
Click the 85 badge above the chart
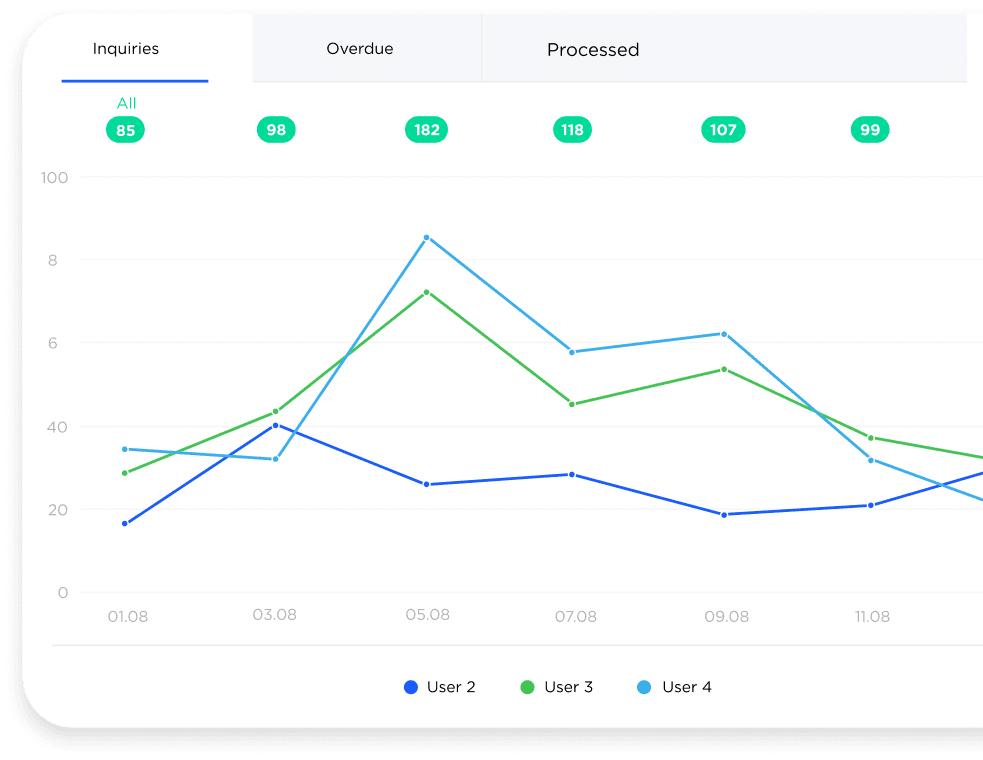[125, 129]
